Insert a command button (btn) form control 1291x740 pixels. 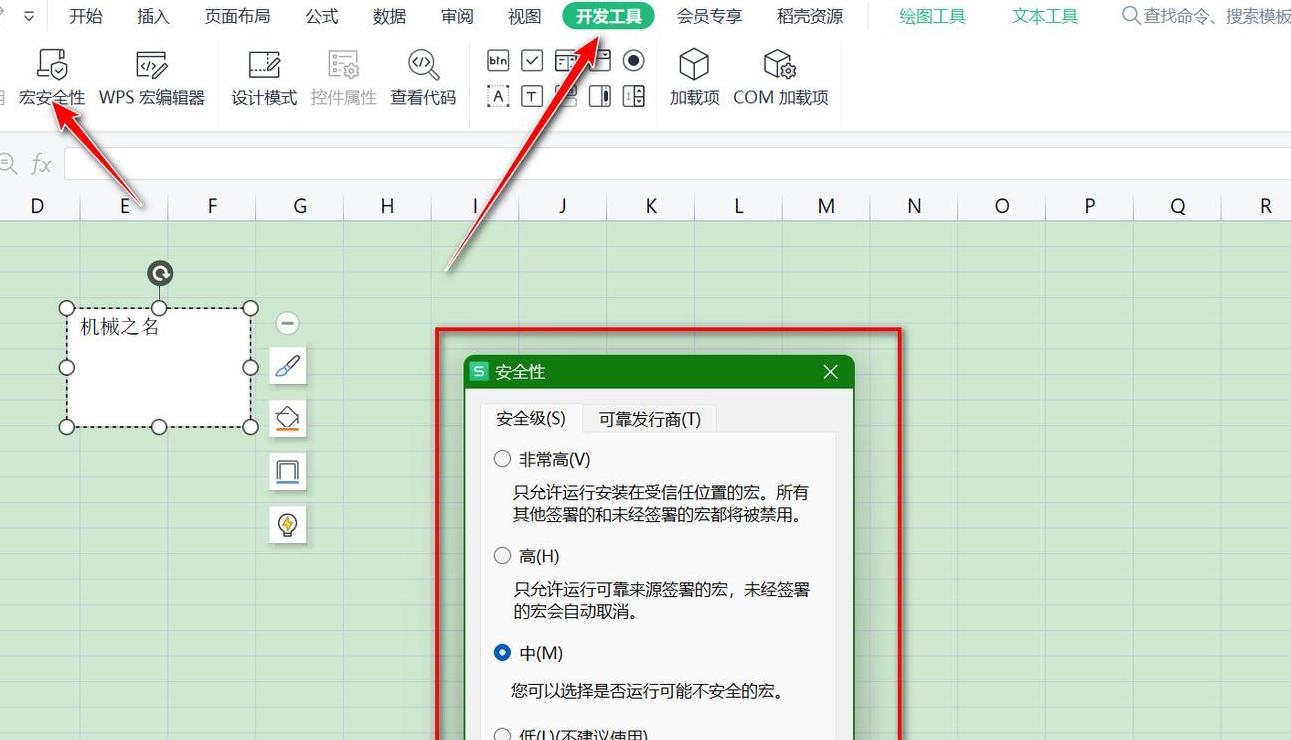pos(498,61)
